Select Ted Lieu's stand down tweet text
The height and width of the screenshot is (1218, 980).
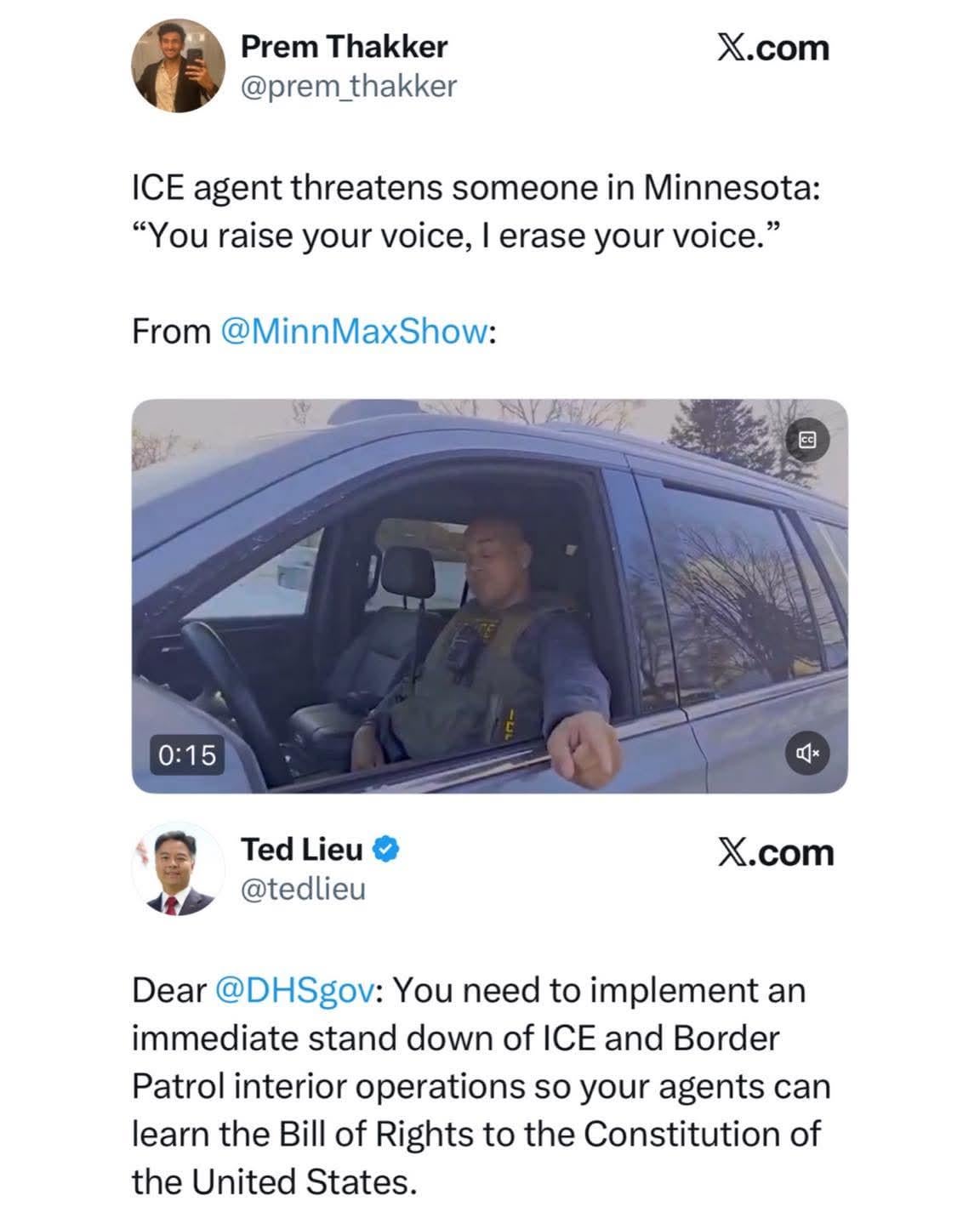tap(481, 1086)
